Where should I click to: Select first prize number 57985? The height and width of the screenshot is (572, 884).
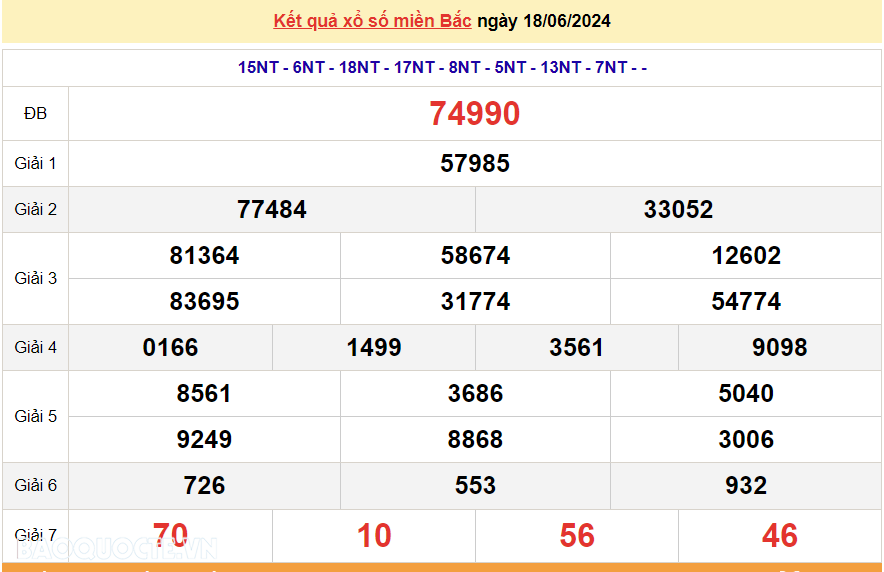click(x=475, y=163)
